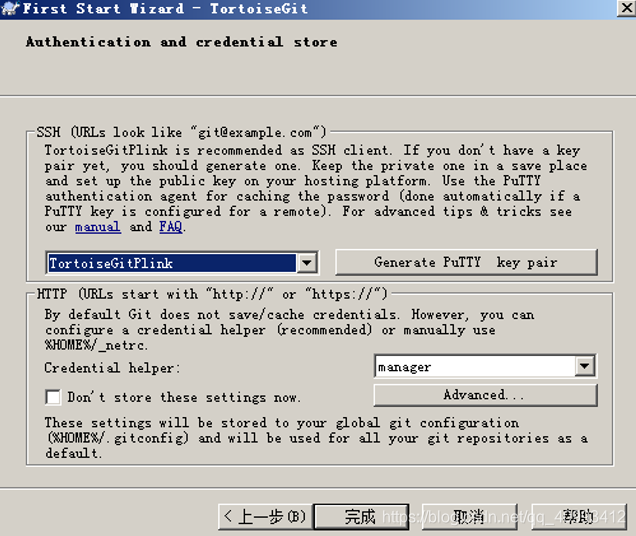Viewport: 636px width, 536px height.
Task: Enable Don't store these settings now
Action: 53,397
